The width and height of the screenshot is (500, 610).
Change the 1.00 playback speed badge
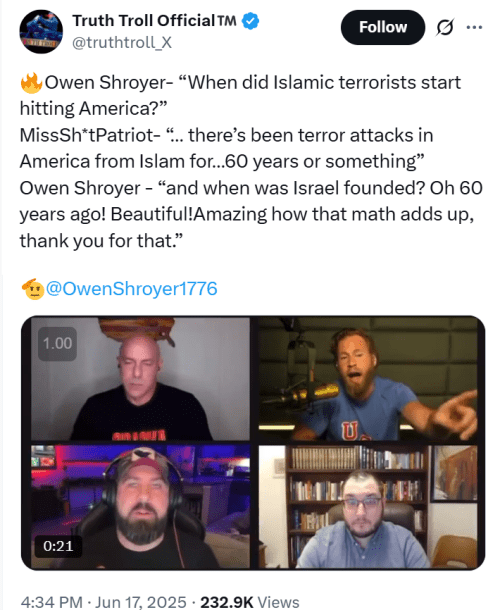(x=57, y=344)
